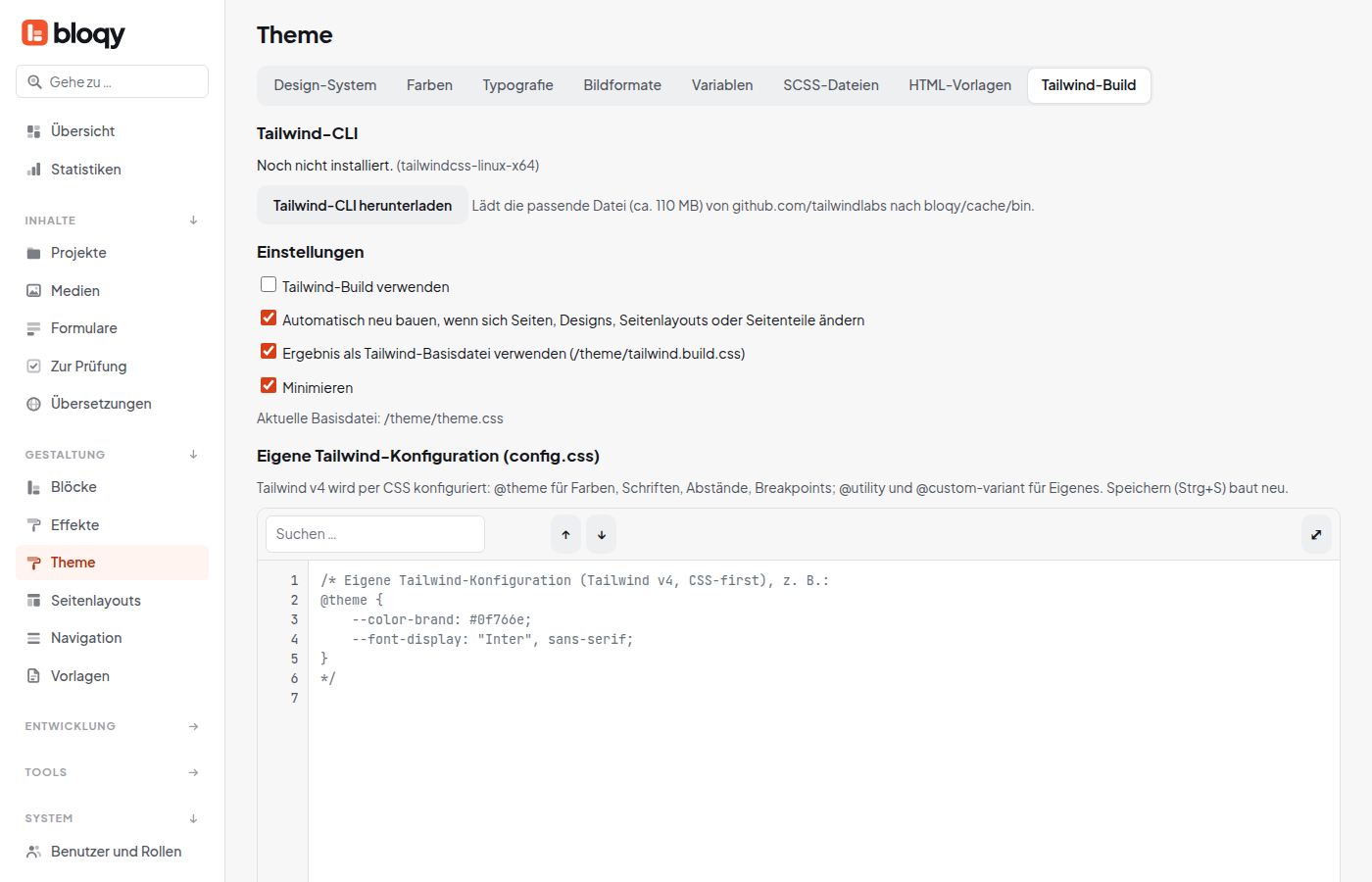Click the Einstellungen heading
1372x882 pixels.
point(311,252)
